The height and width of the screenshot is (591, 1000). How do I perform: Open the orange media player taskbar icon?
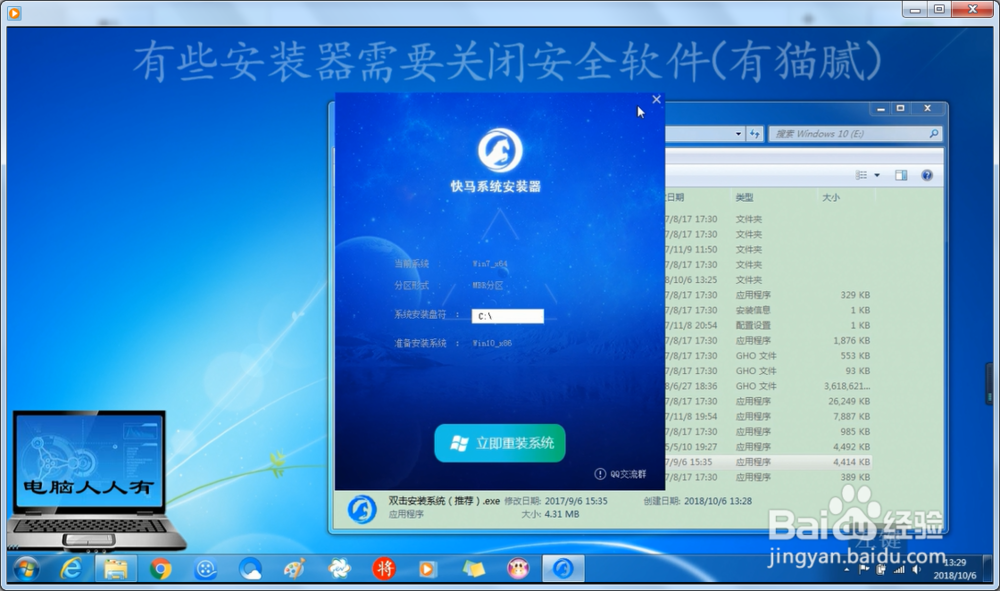pos(427,569)
